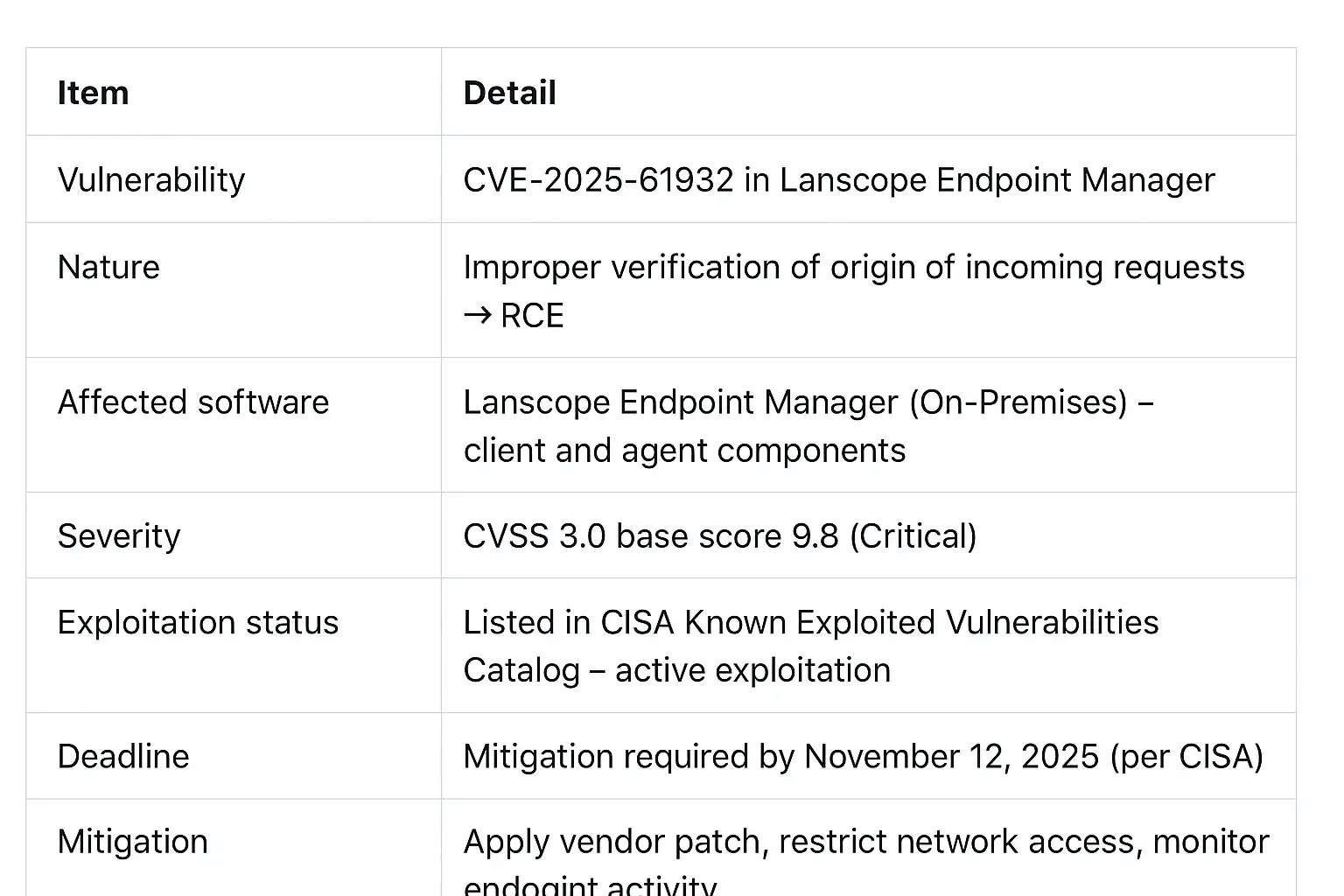The image size is (1344, 896).
Task: Click the 'client and agent components' line
Action: point(683,451)
